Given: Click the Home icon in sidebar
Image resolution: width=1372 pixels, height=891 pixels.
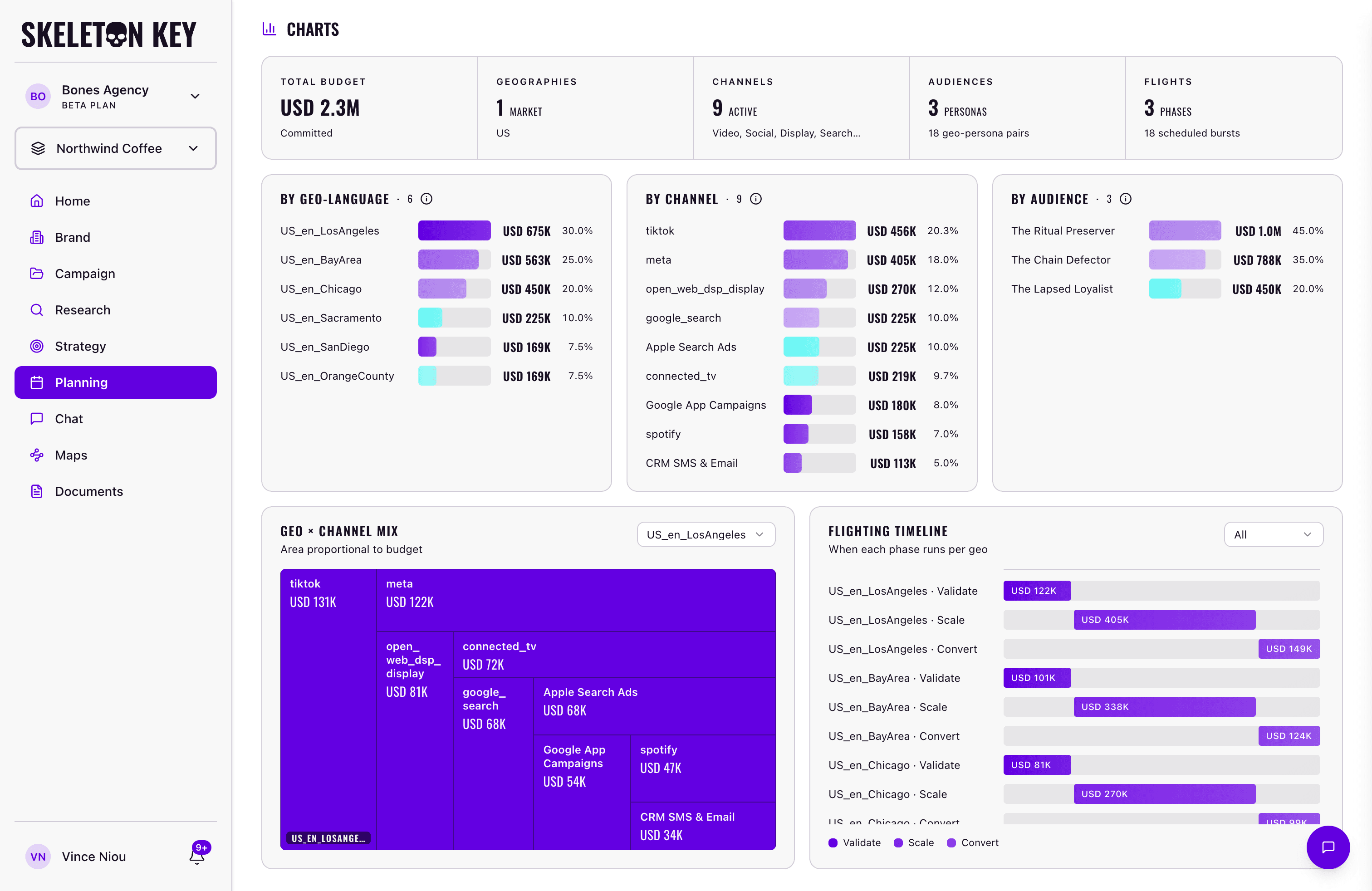Looking at the screenshot, I should [x=37, y=201].
